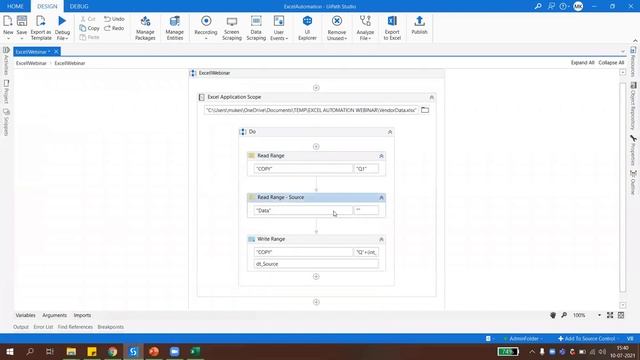
Task: Click Redo in the ribbon
Action: click(x=114, y=28)
